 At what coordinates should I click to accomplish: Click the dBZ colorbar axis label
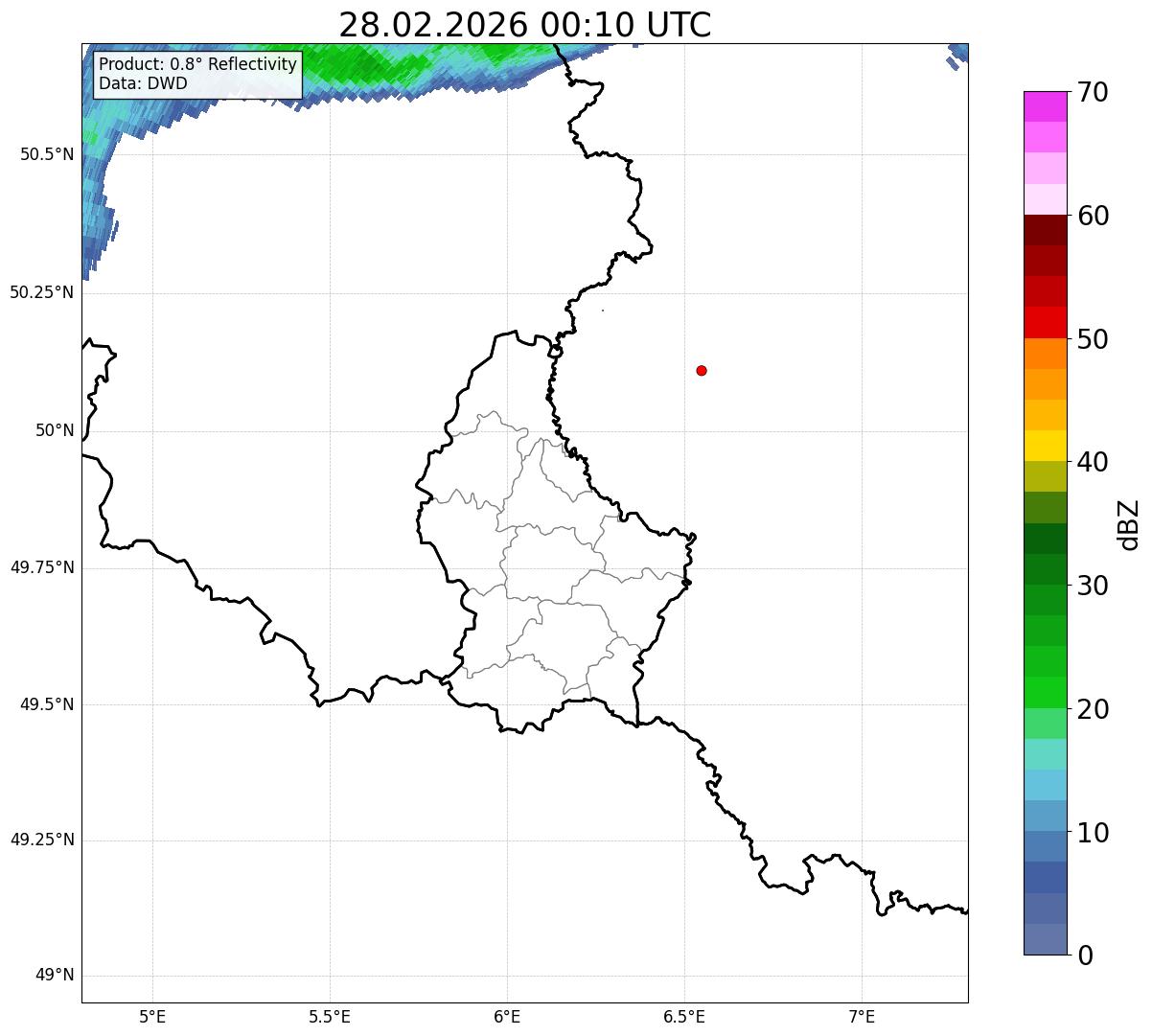(1129, 524)
